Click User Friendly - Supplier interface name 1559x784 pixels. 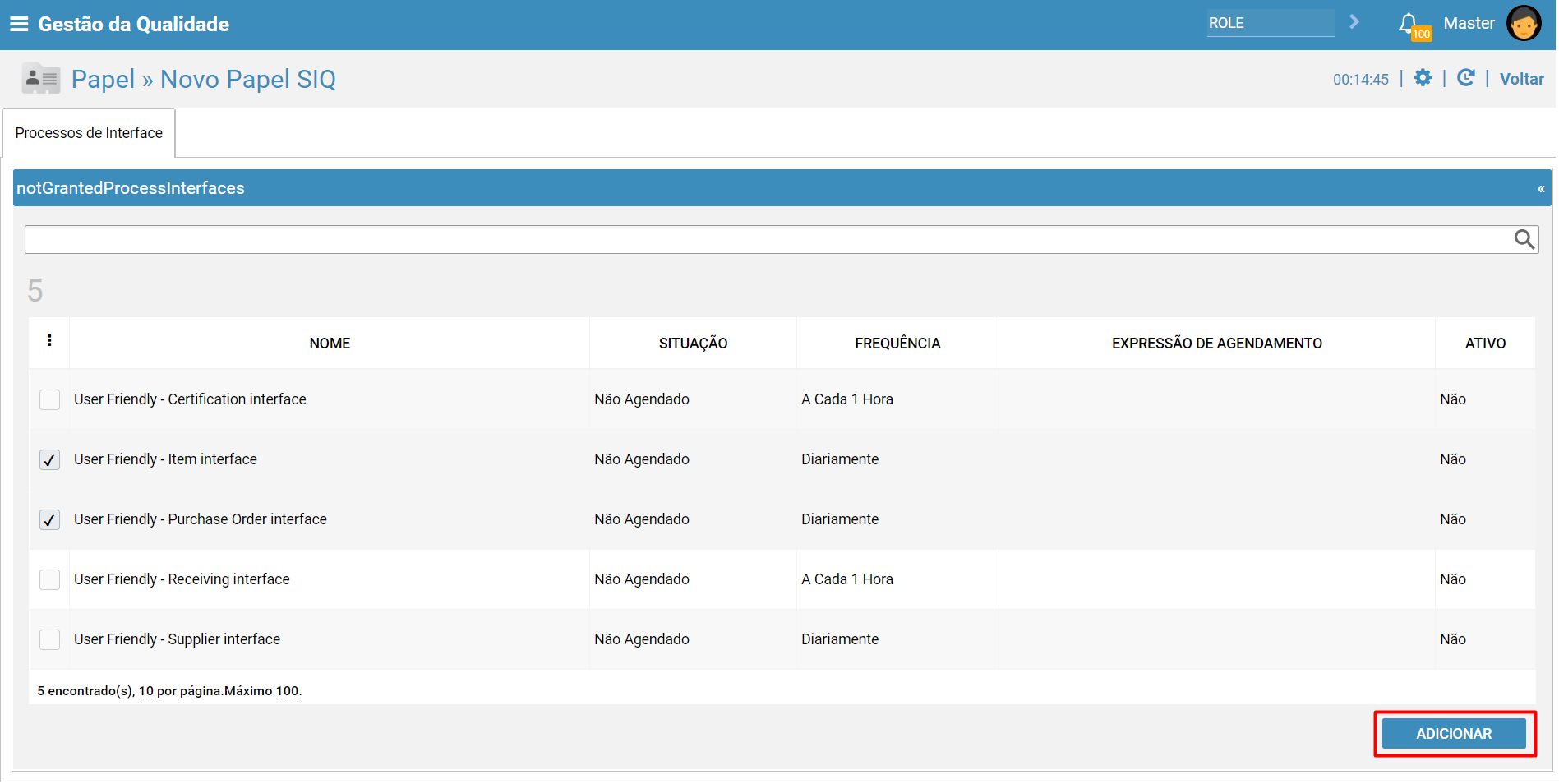pyautogui.click(x=177, y=639)
